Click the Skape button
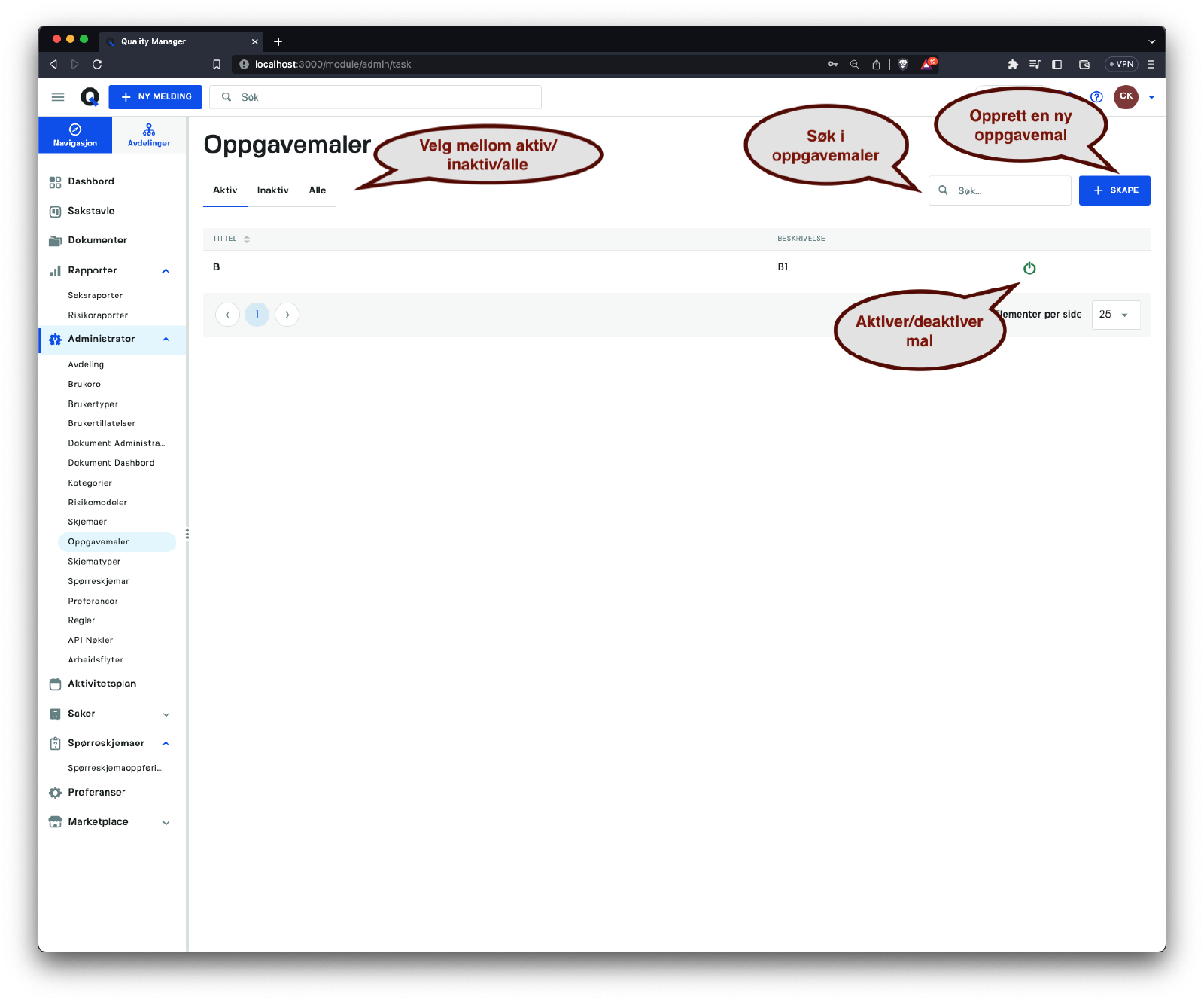 point(1114,190)
